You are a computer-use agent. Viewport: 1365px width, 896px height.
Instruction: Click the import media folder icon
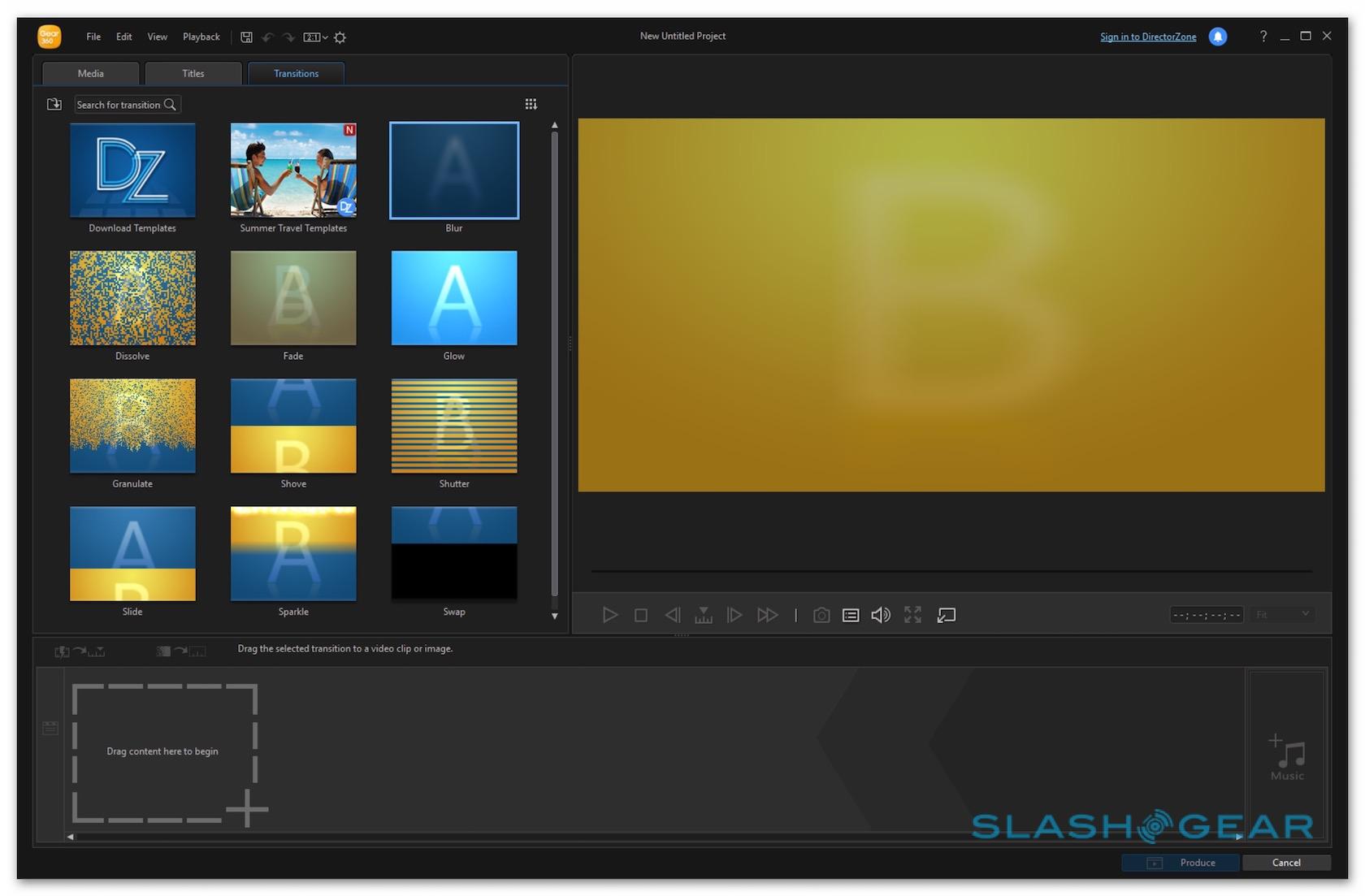tap(54, 104)
